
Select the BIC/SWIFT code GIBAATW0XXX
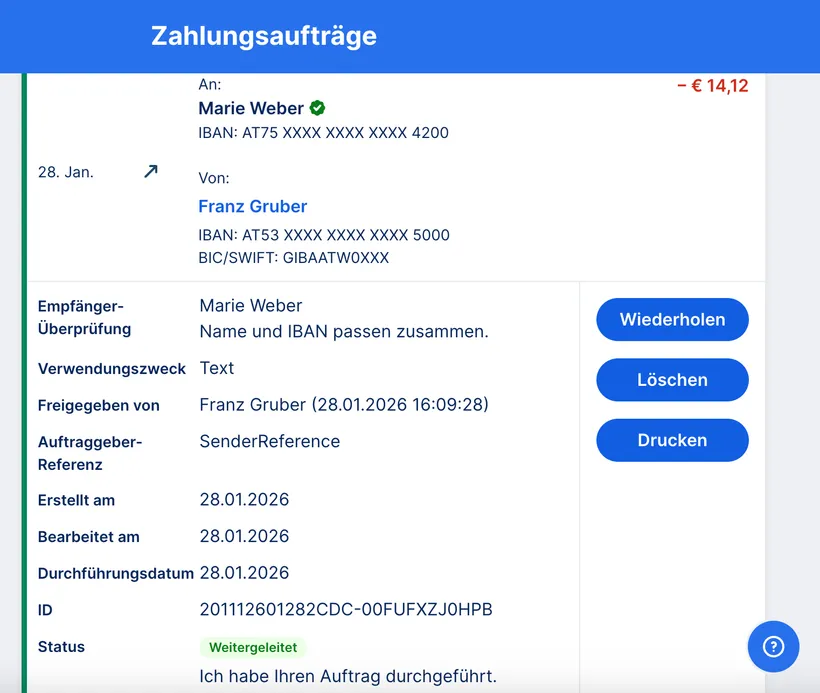point(294,258)
